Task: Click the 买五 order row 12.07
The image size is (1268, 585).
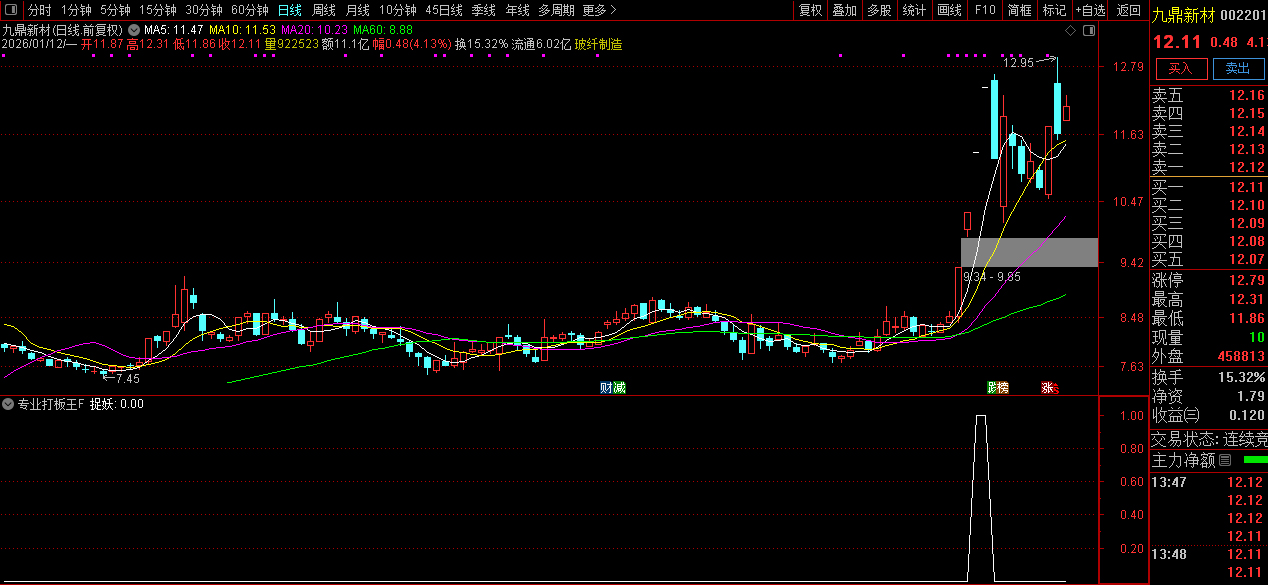Action: tap(1208, 260)
